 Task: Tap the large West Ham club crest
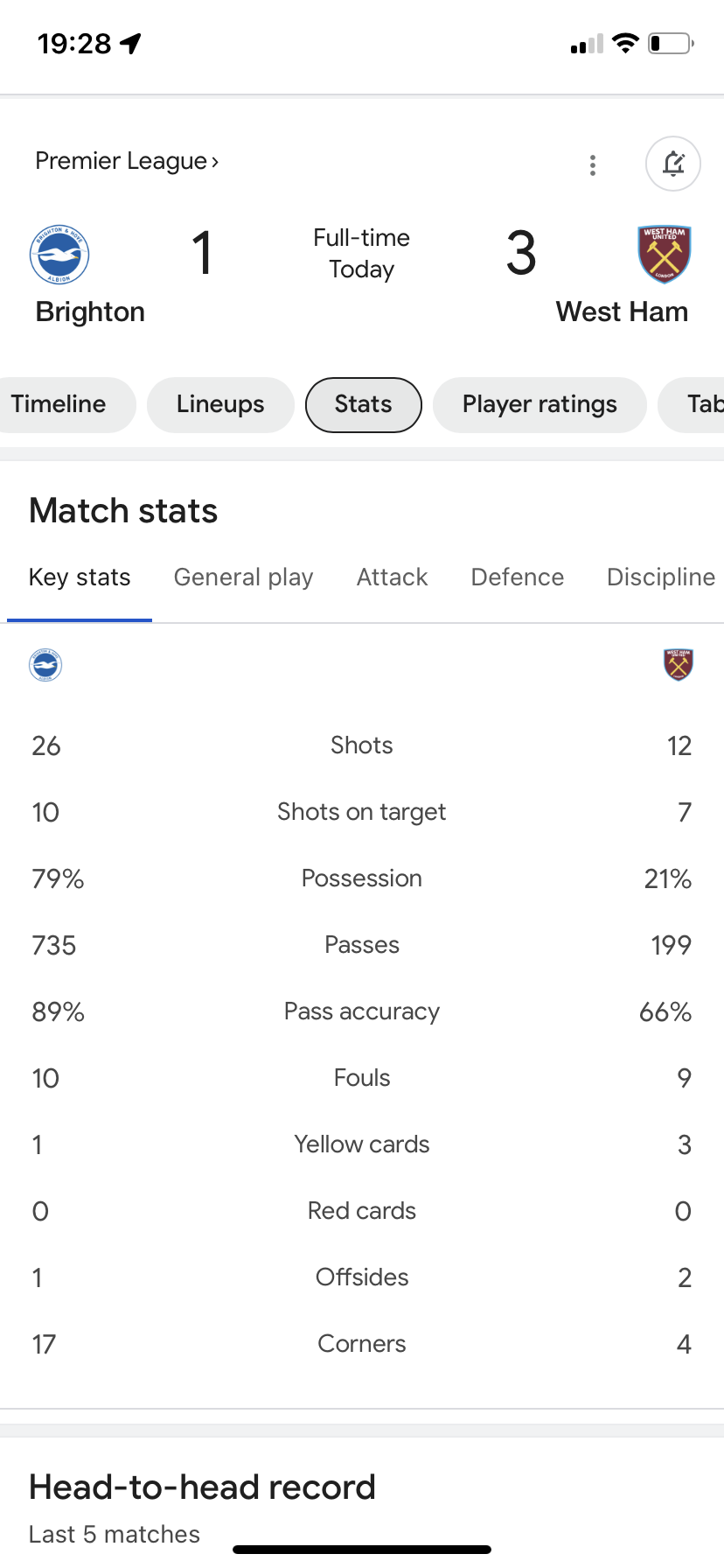[x=665, y=255]
